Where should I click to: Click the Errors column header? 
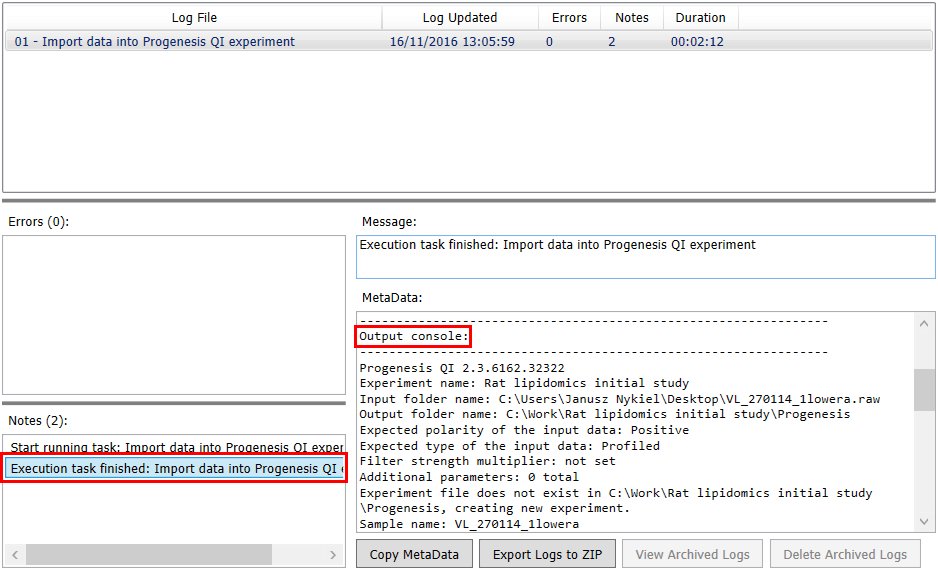[x=569, y=18]
